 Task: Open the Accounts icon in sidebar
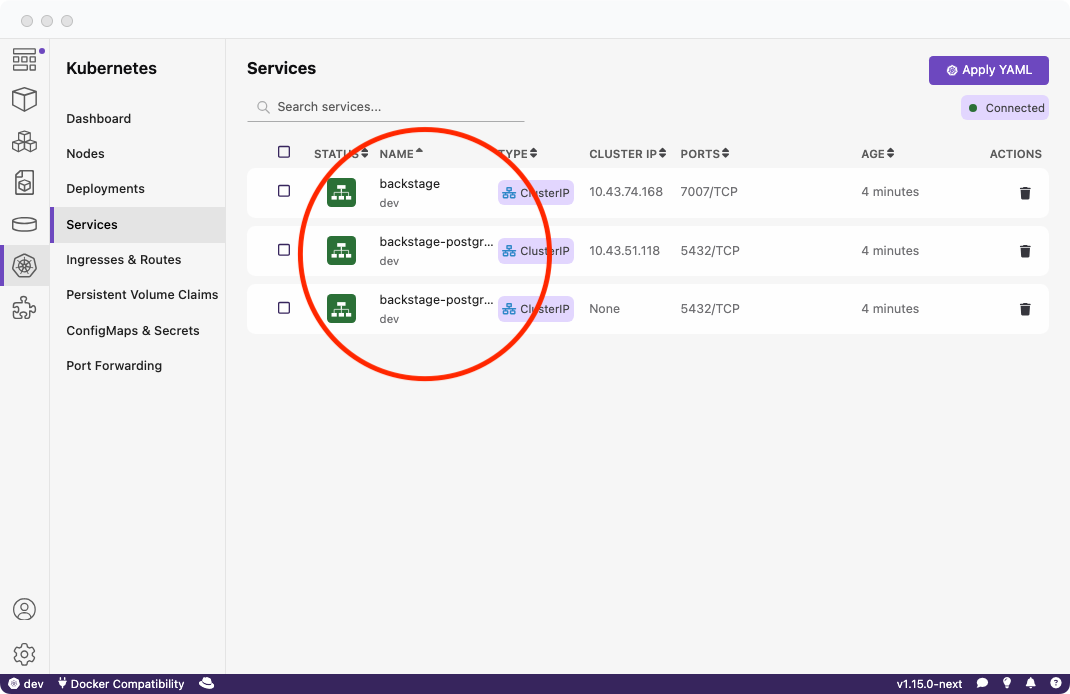click(24, 609)
